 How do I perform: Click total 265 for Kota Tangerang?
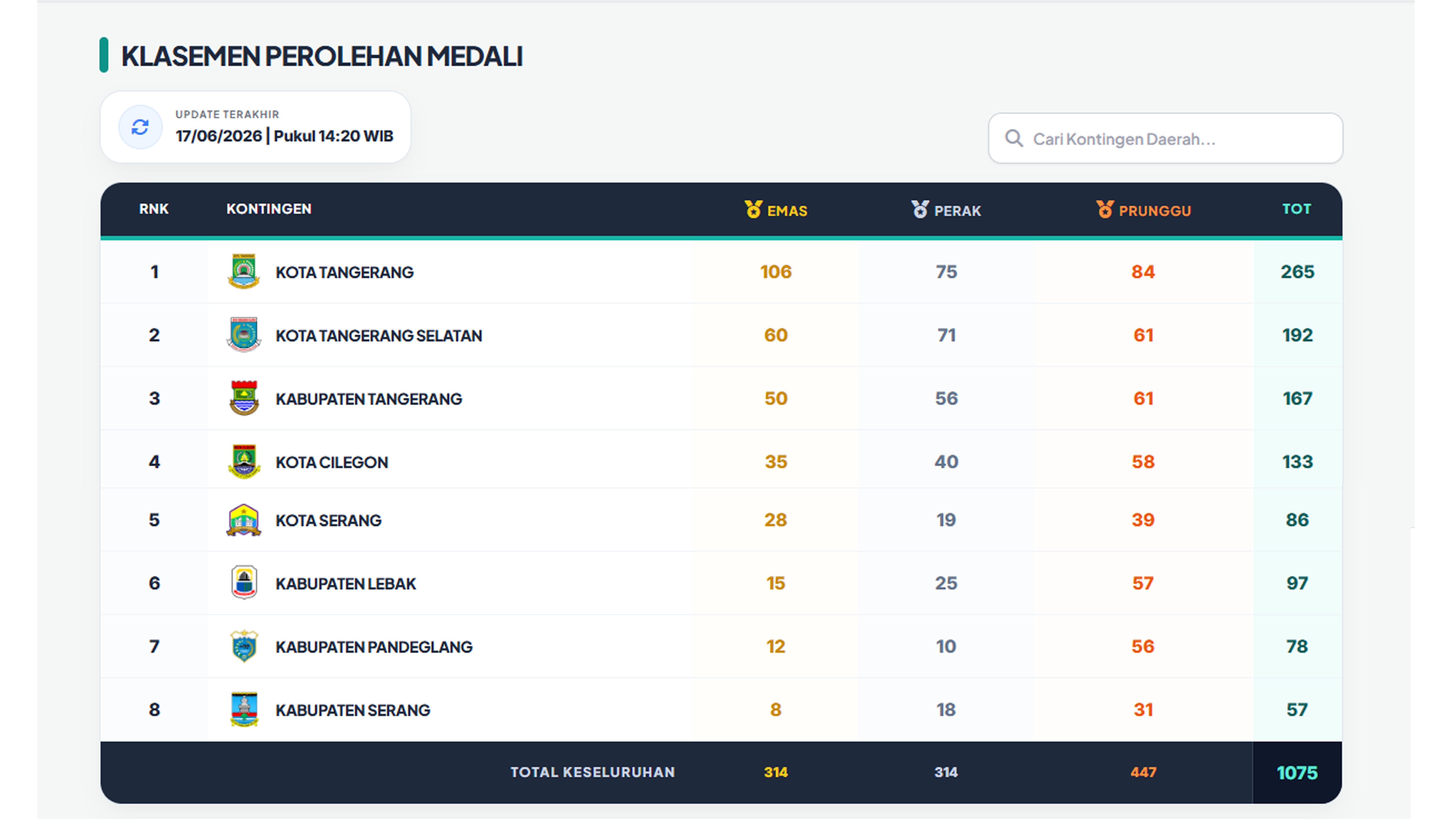click(1298, 272)
